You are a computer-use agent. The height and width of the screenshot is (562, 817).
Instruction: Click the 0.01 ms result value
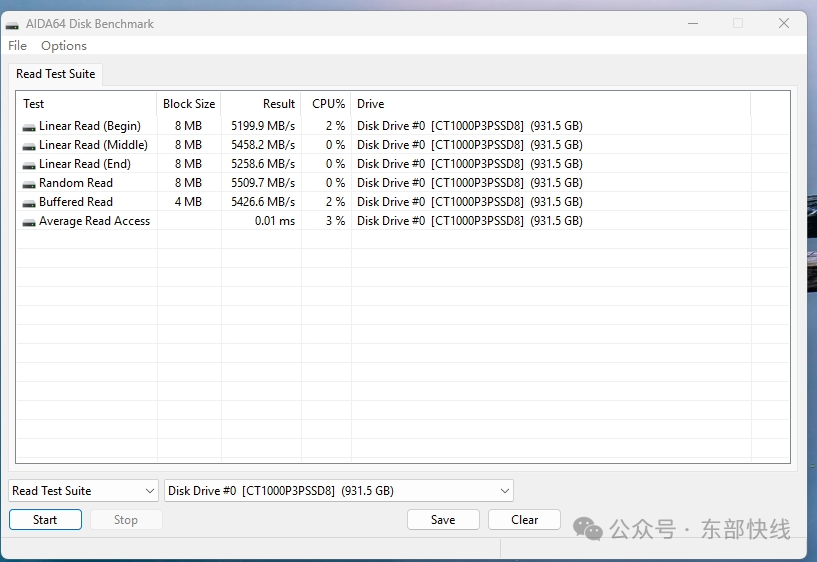point(275,221)
